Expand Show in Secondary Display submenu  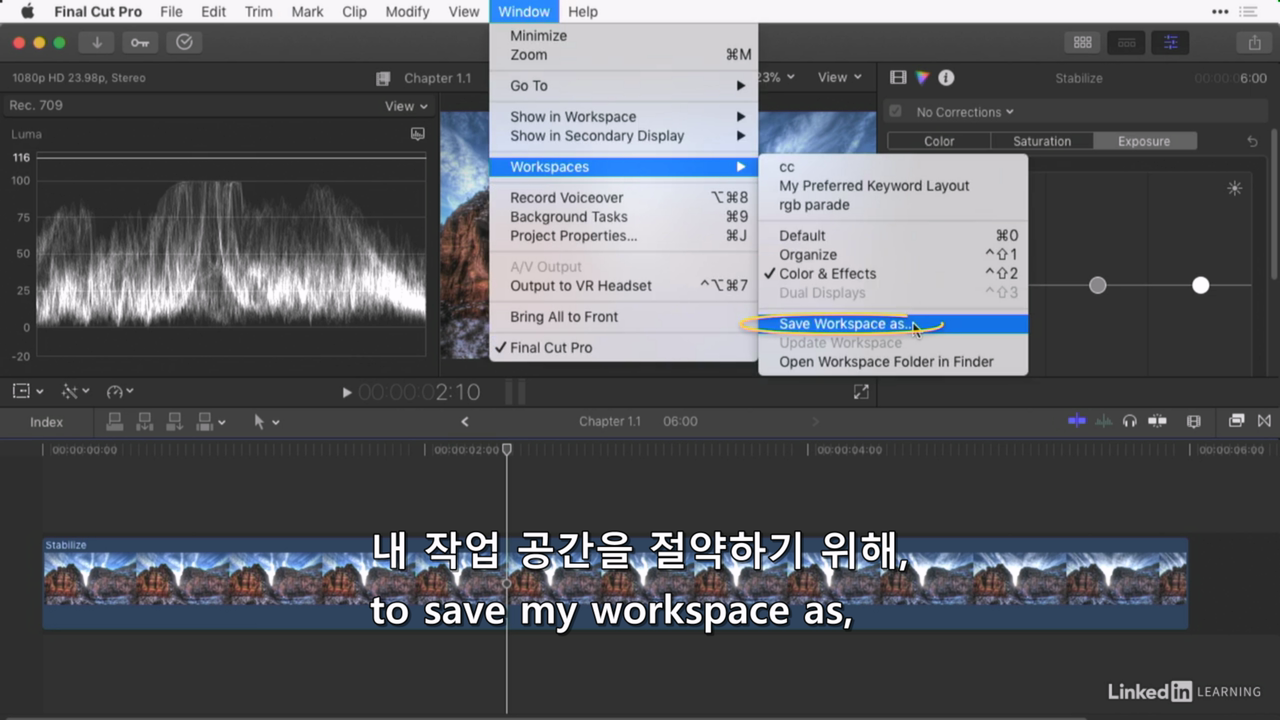coord(624,136)
